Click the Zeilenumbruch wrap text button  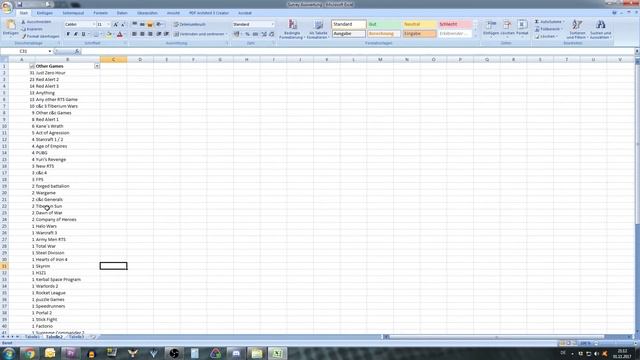point(190,24)
